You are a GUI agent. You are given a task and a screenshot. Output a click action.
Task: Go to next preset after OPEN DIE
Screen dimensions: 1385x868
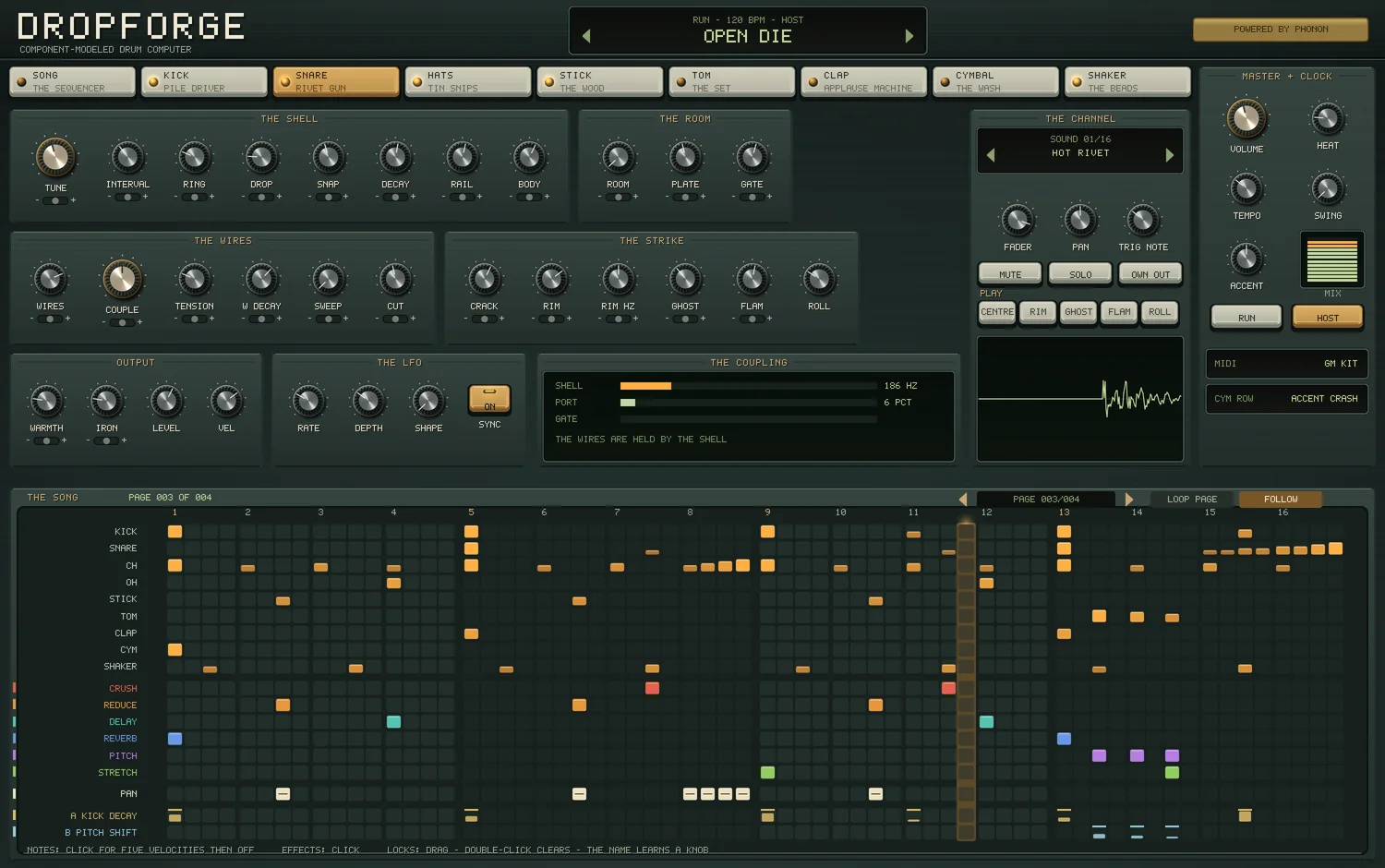(909, 36)
